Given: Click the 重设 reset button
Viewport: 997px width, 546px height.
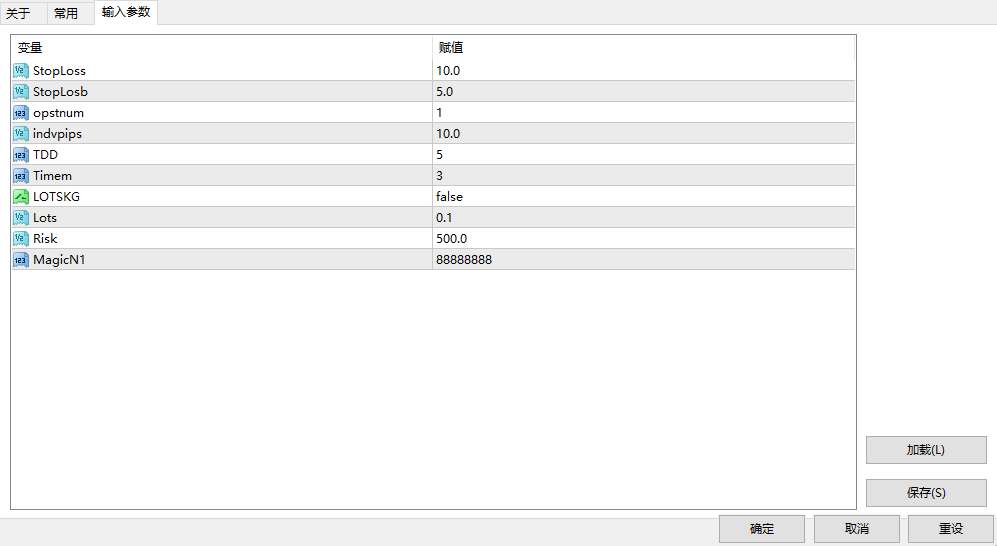Looking at the screenshot, I should pos(950,529).
